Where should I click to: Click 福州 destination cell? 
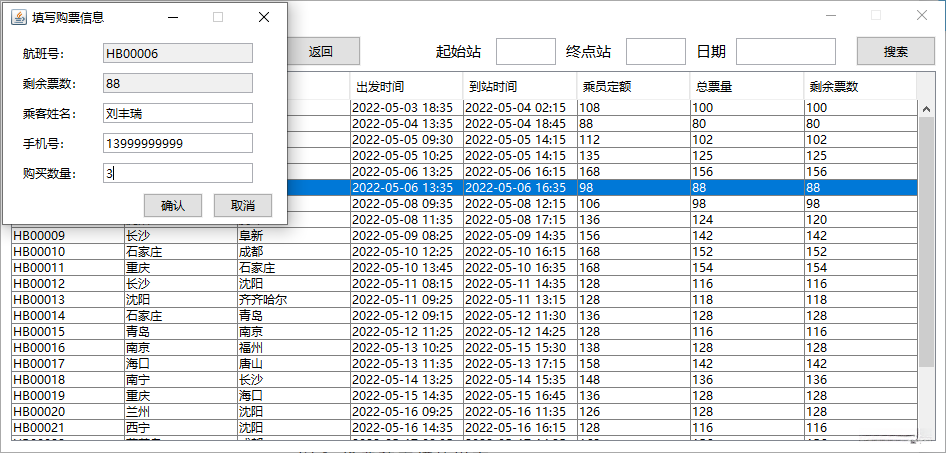[293, 347]
